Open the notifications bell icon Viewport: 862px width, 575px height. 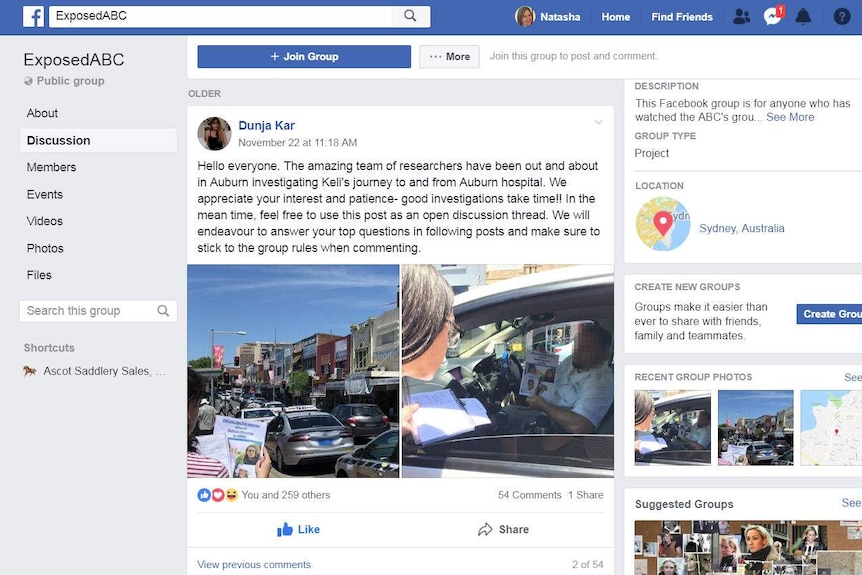[x=803, y=17]
